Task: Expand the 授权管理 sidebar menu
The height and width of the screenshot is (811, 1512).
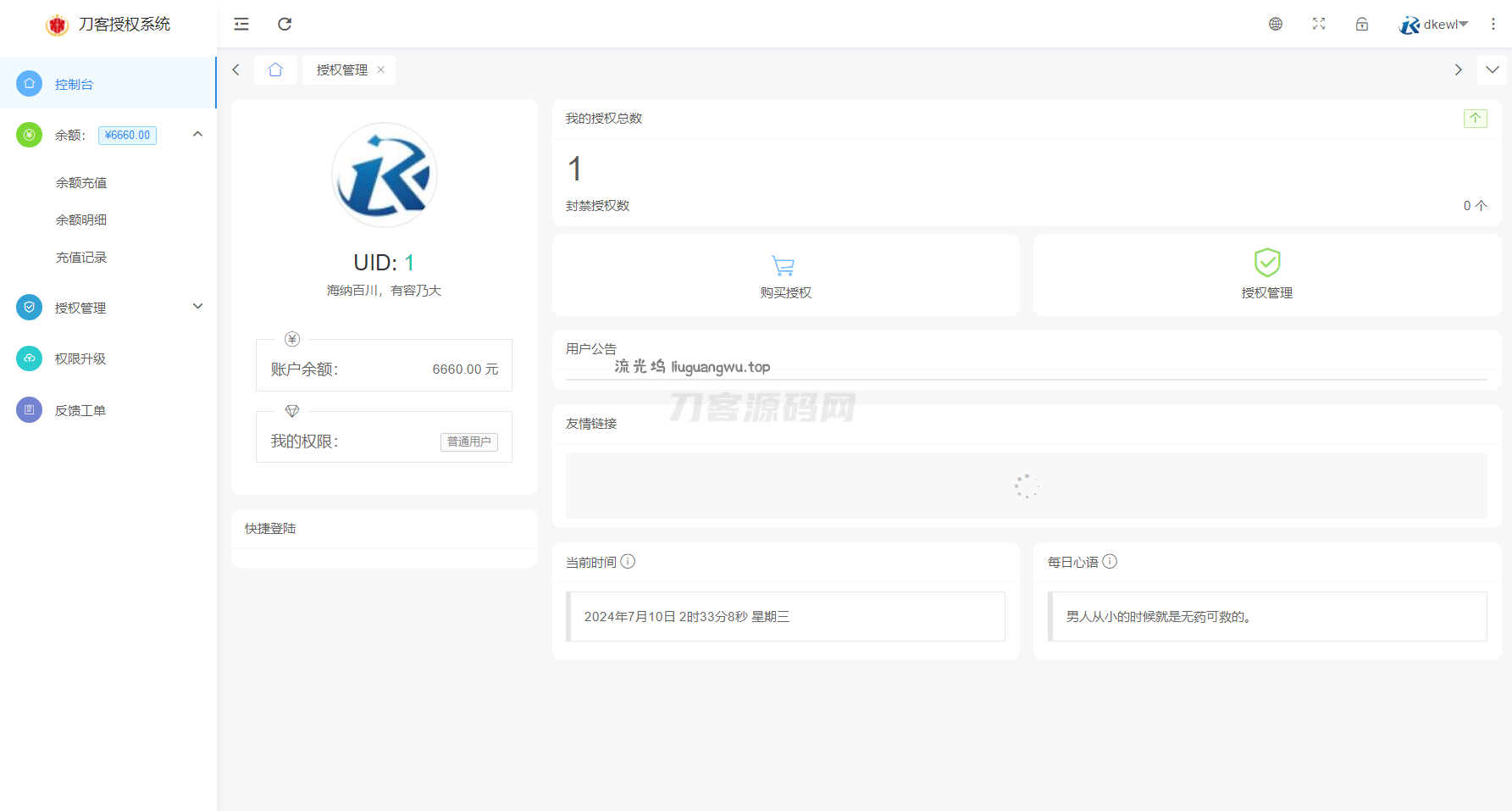Action: click(x=197, y=307)
